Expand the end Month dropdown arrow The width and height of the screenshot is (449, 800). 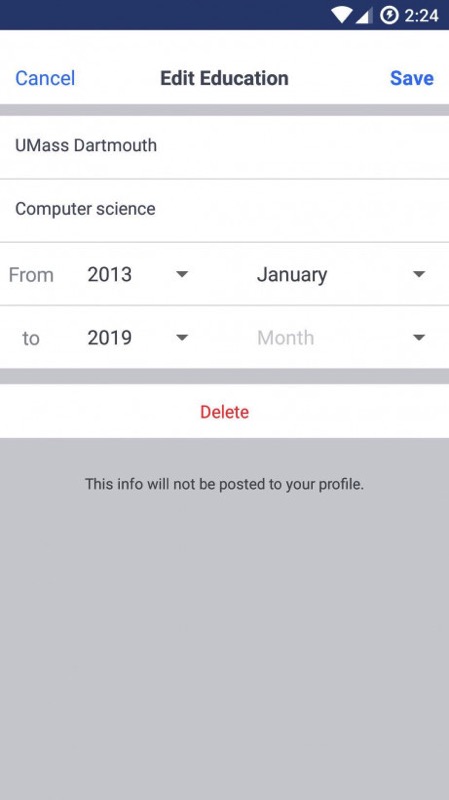(419, 338)
